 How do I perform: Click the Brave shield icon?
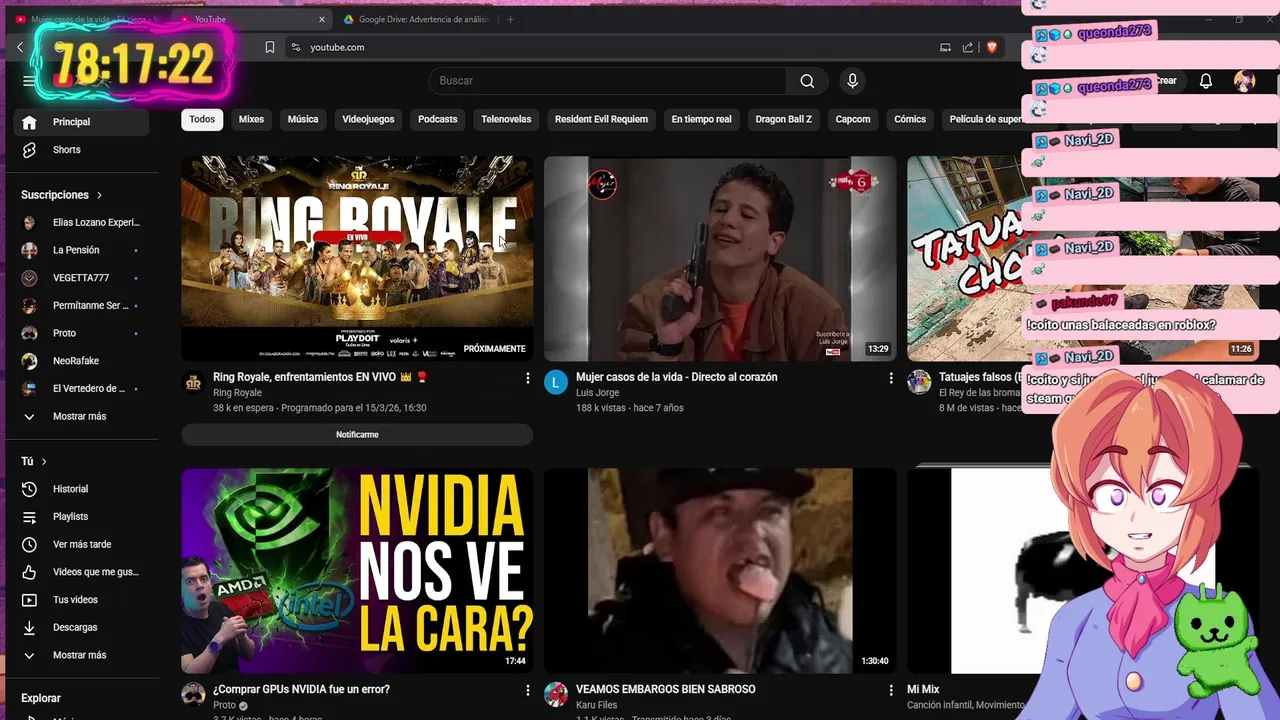[x=992, y=47]
